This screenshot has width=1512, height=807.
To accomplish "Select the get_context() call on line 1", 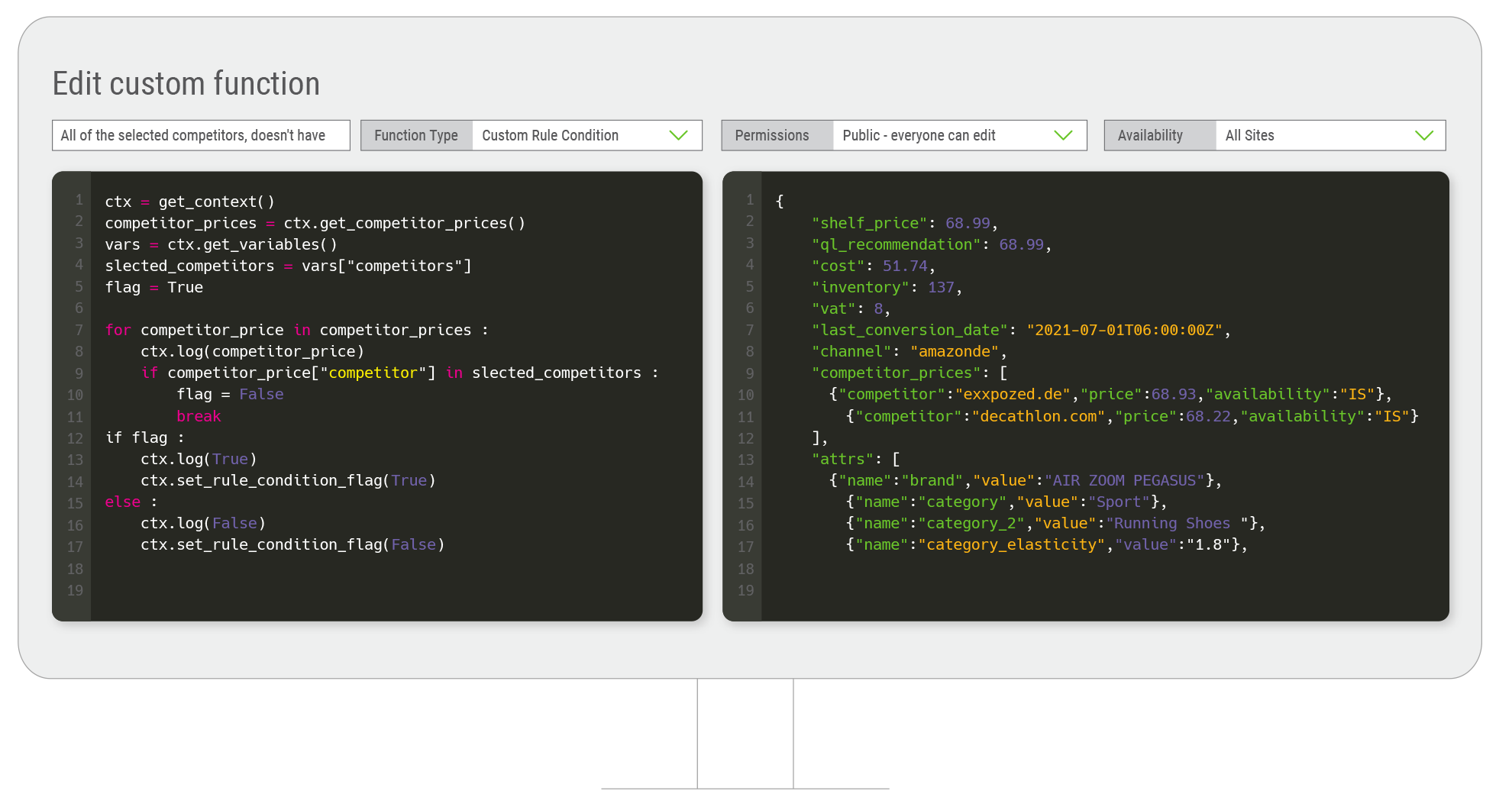I will click(x=216, y=202).
